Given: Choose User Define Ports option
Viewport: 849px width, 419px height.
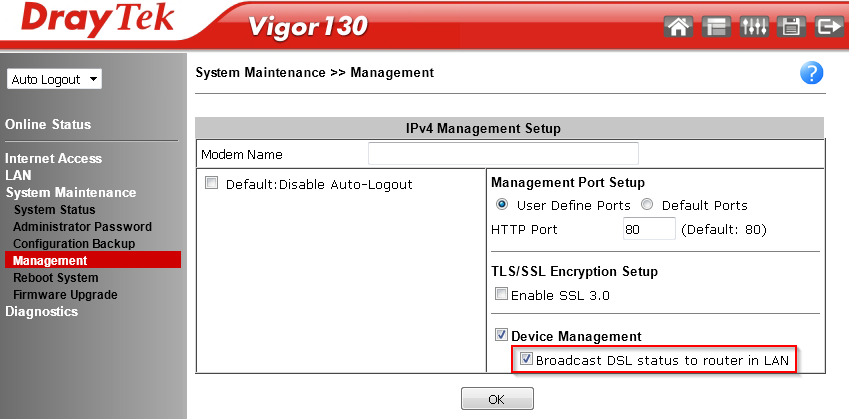Looking at the screenshot, I should [x=502, y=205].
